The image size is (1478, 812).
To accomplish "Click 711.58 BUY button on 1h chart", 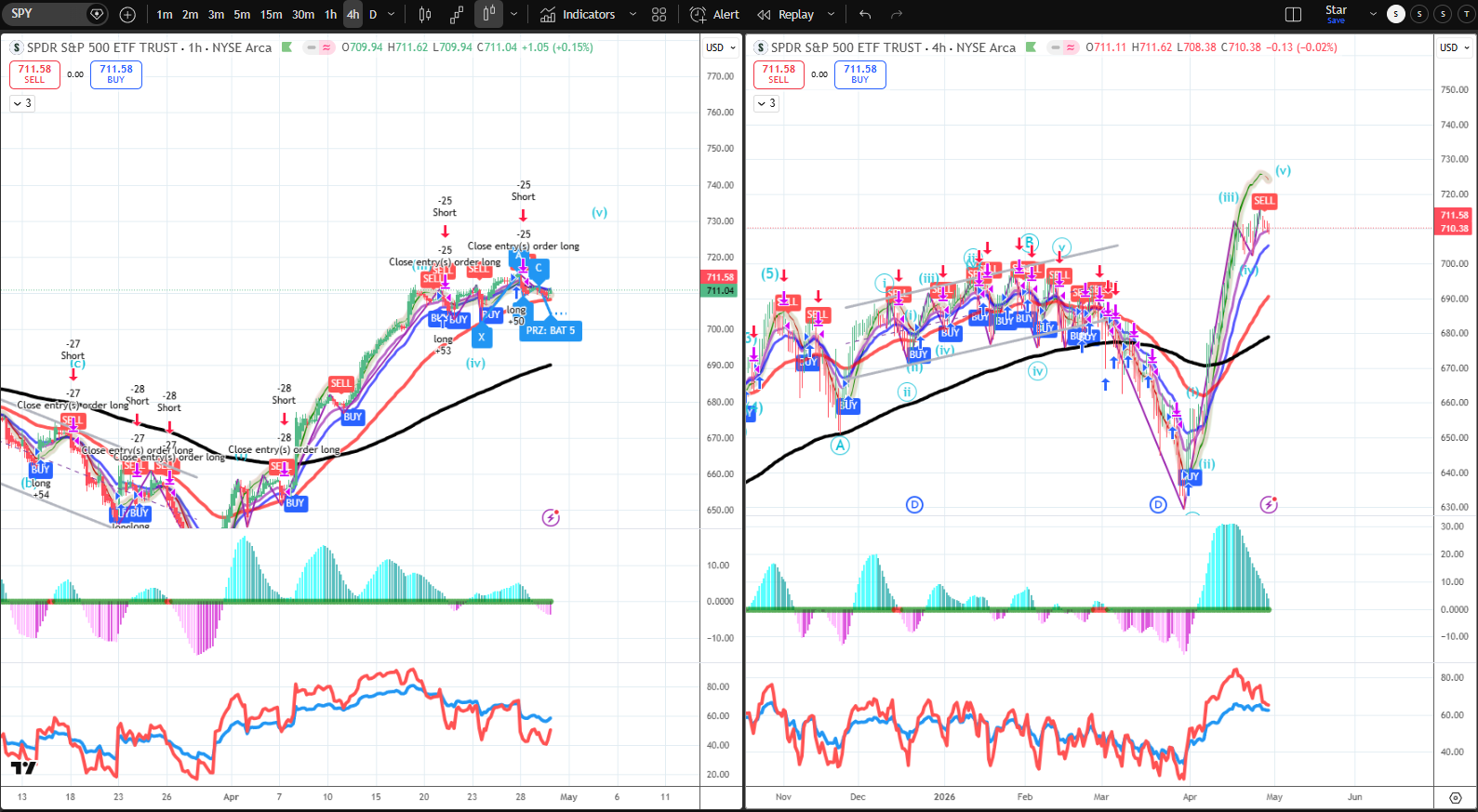I will (116, 74).
